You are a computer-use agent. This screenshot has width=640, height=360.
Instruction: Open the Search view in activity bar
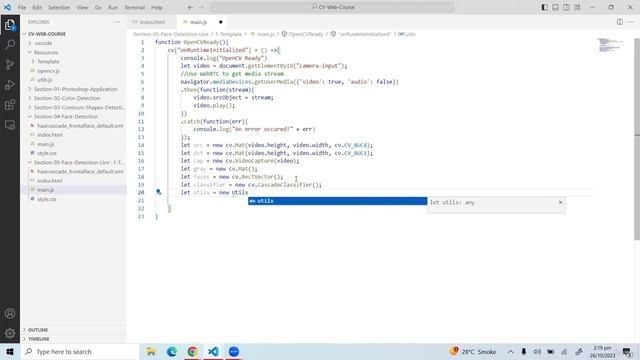(x=10, y=44)
